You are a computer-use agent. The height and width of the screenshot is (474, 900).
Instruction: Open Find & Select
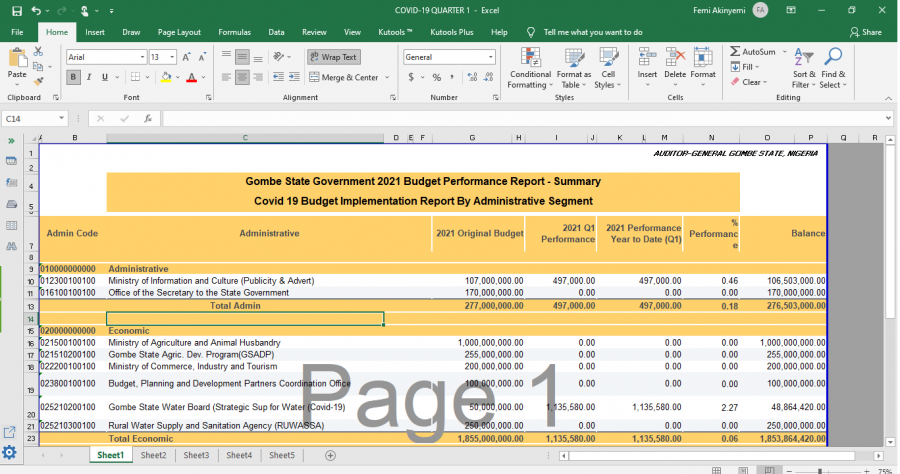pos(833,68)
